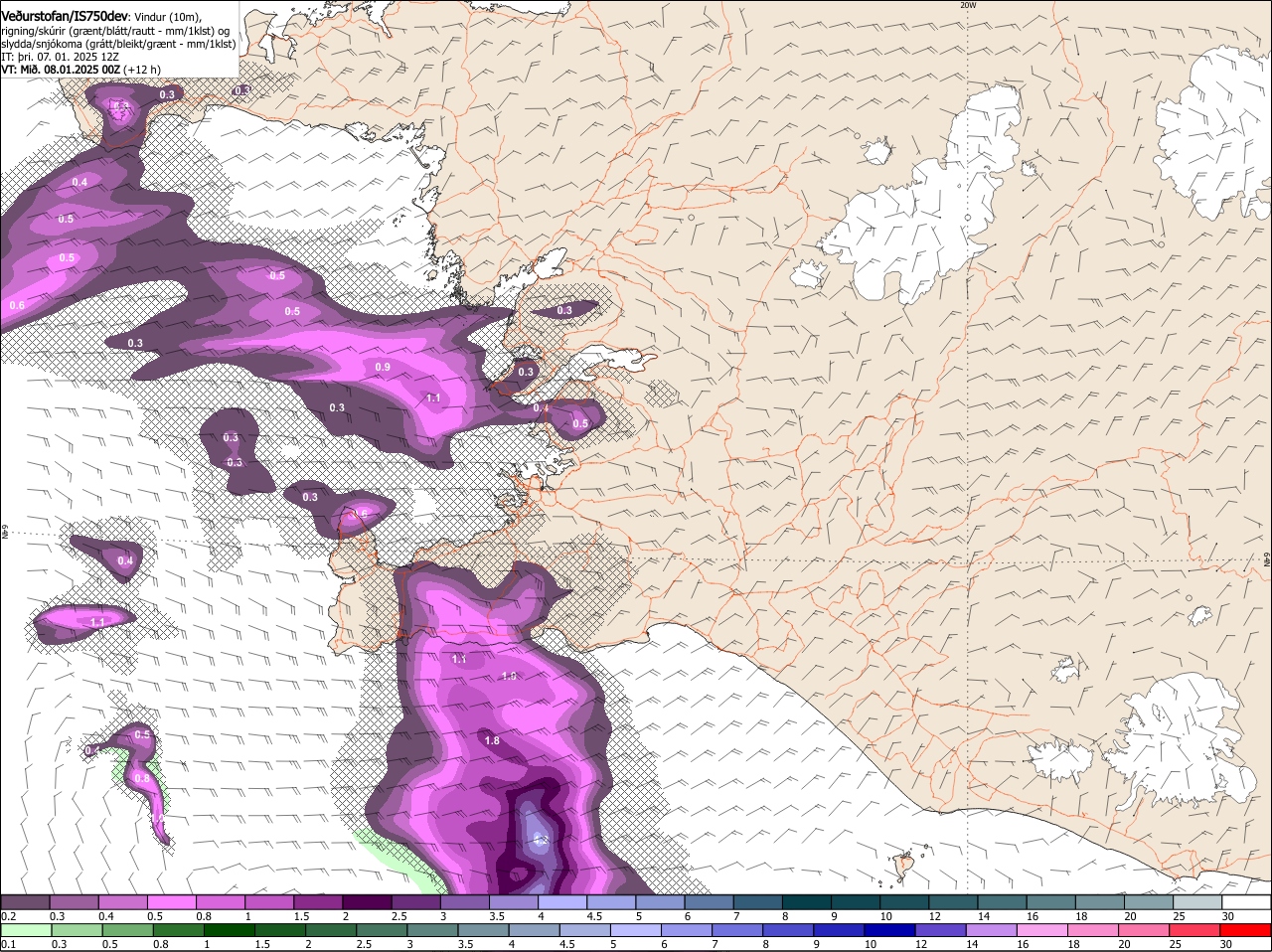The width and height of the screenshot is (1272, 952).
Task: Click the '0.2' label in the upper legend
Action: click(x=9, y=916)
